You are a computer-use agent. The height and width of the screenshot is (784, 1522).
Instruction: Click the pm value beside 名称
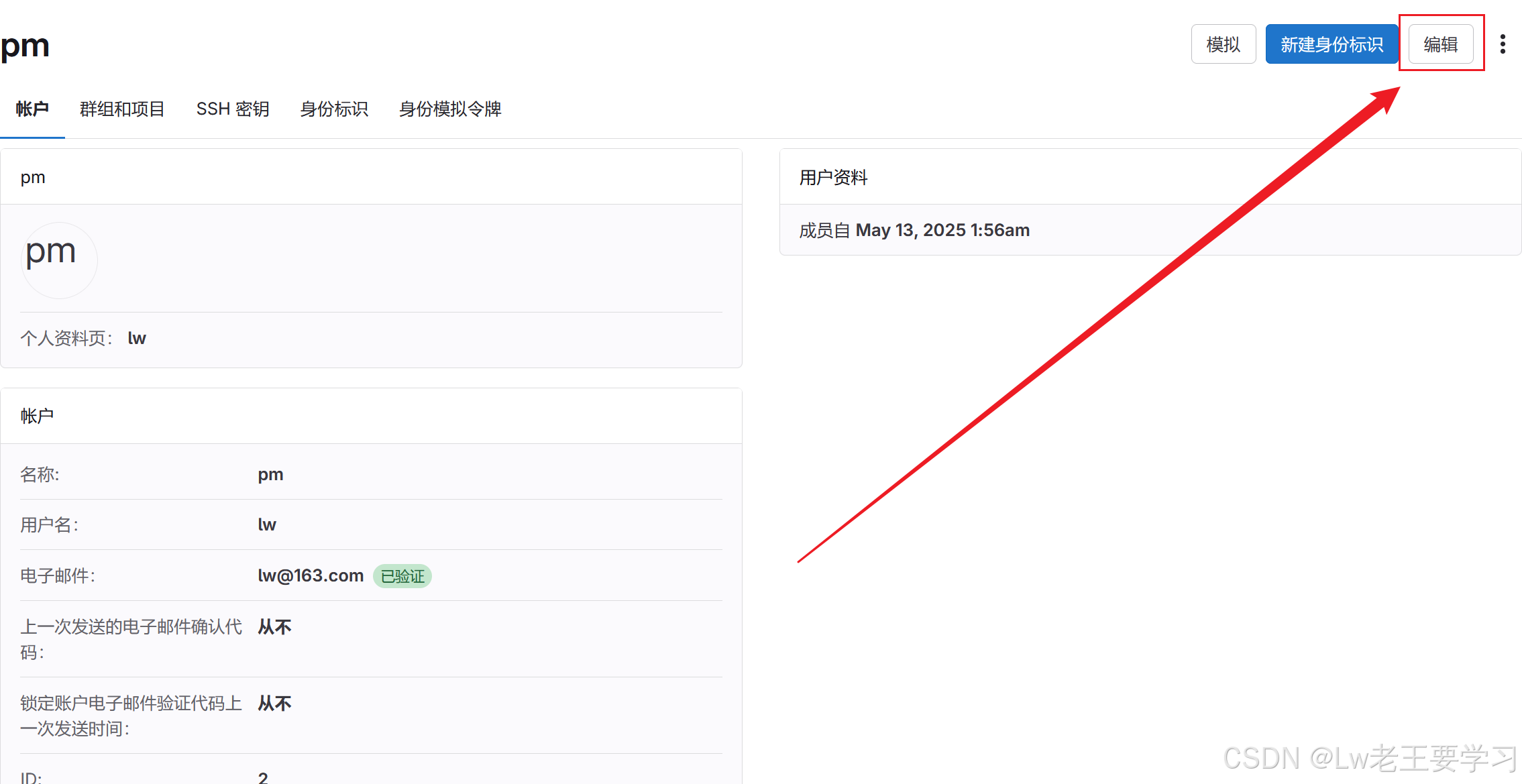point(270,474)
